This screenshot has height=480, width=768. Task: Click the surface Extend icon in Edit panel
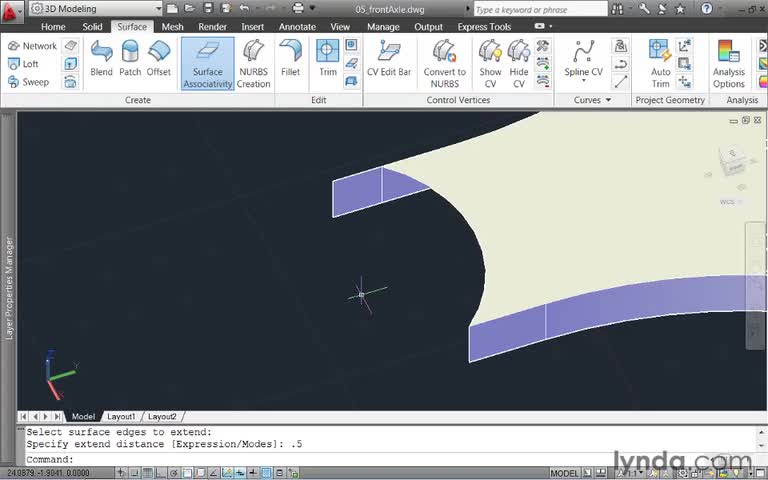(x=351, y=63)
